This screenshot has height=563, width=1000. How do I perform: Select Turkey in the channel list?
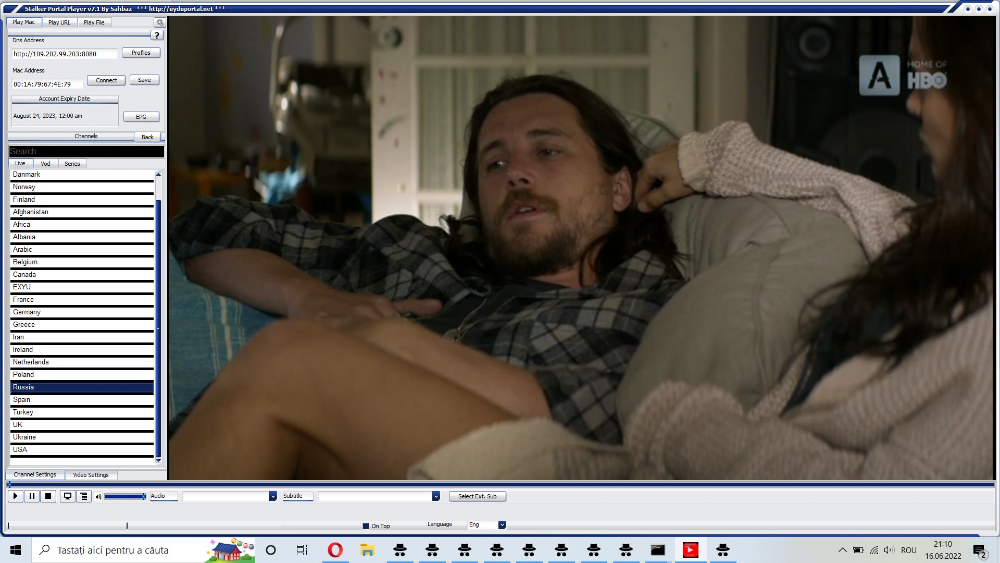(x=82, y=412)
